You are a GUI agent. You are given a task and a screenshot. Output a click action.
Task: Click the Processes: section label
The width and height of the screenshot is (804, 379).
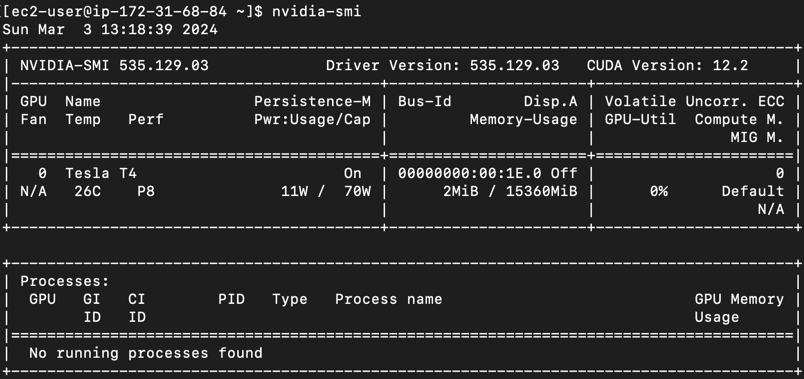(x=65, y=282)
